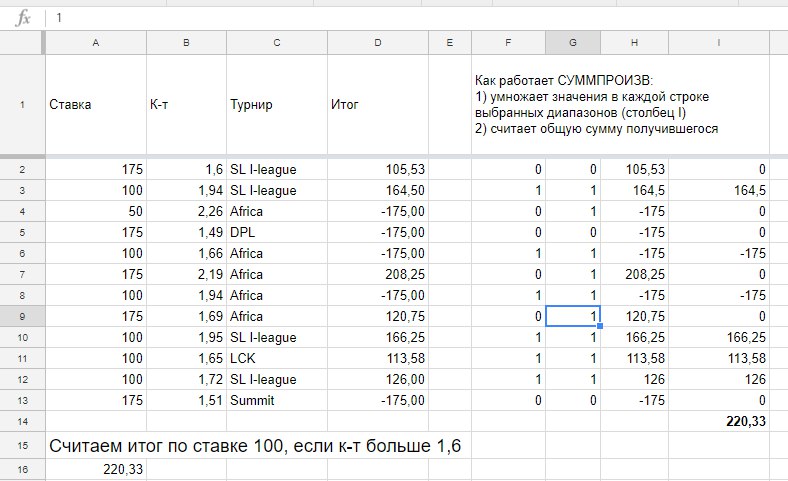Click cell A16 showing 220,33
This screenshot has height=481, width=788.
tap(95, 469)
